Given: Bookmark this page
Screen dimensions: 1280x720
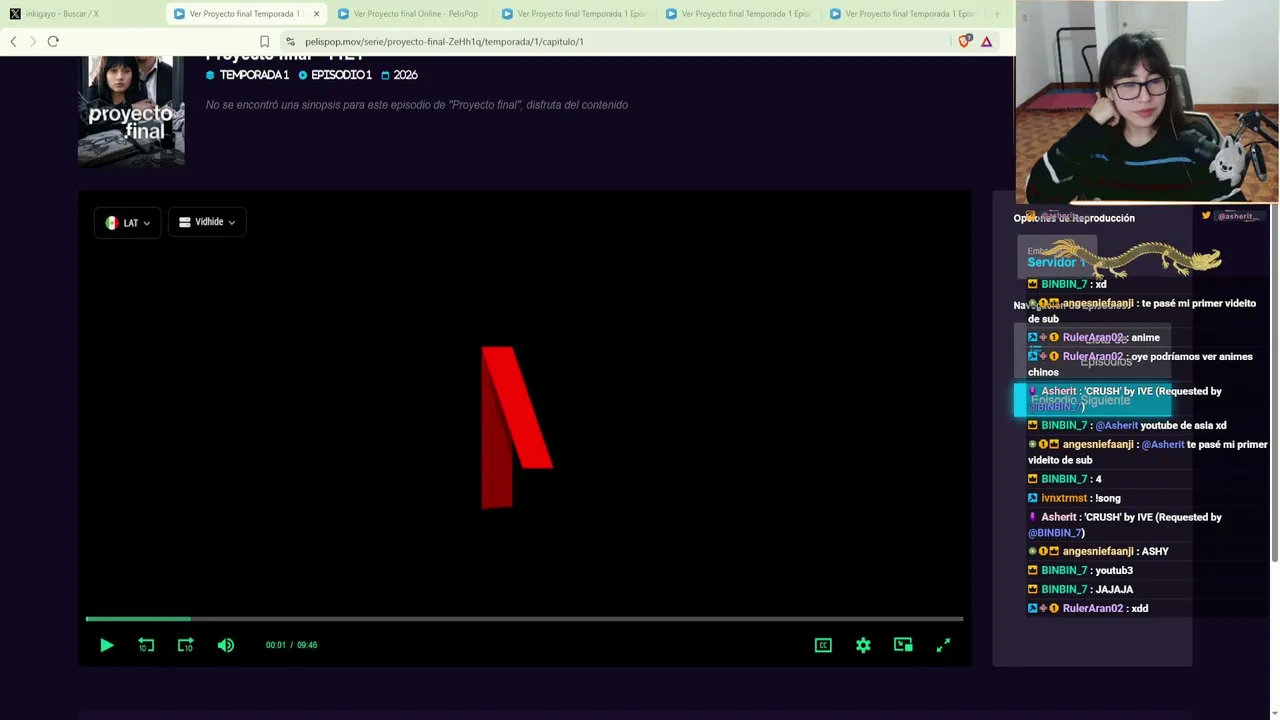Looking at the screenshot, I should click(x=264, y=41).
